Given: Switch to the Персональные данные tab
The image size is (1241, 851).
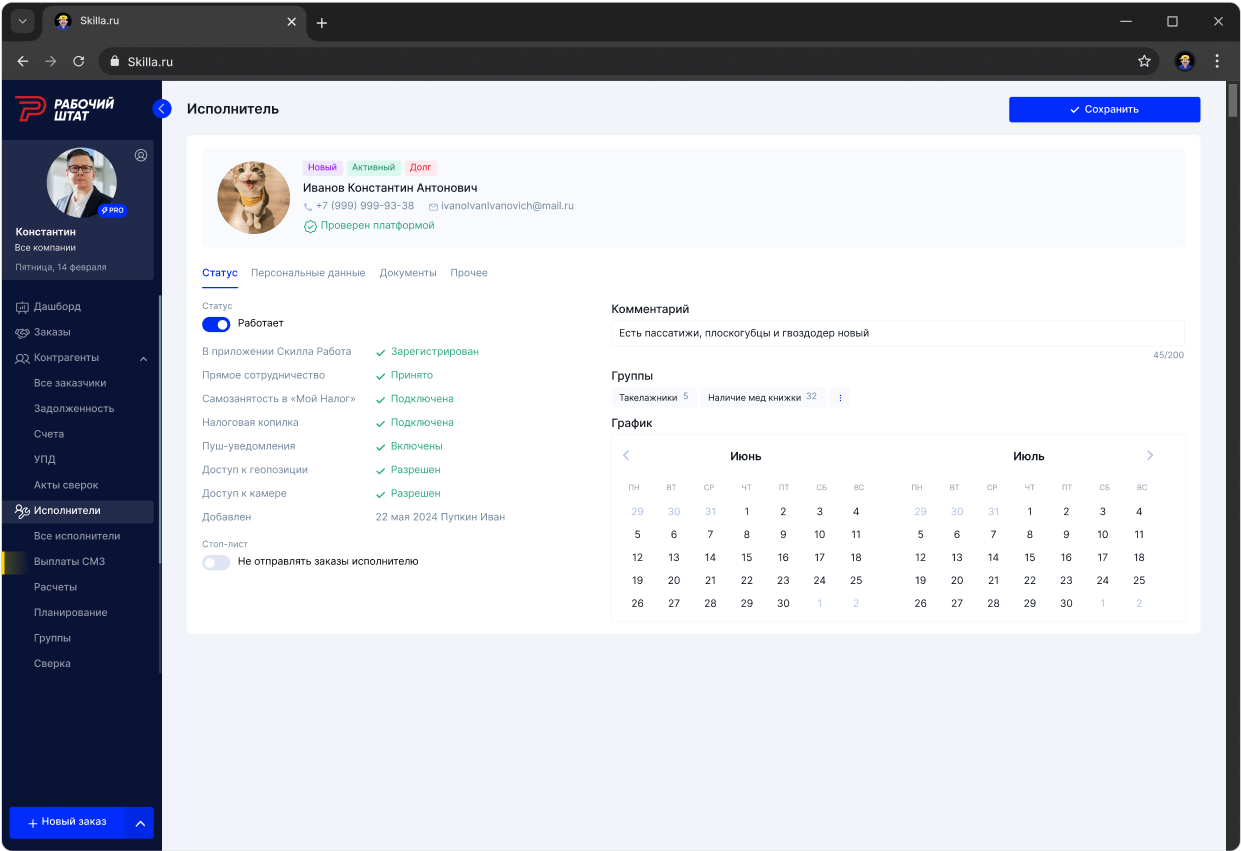Looking at the screenshot, I should coord(308,272).
